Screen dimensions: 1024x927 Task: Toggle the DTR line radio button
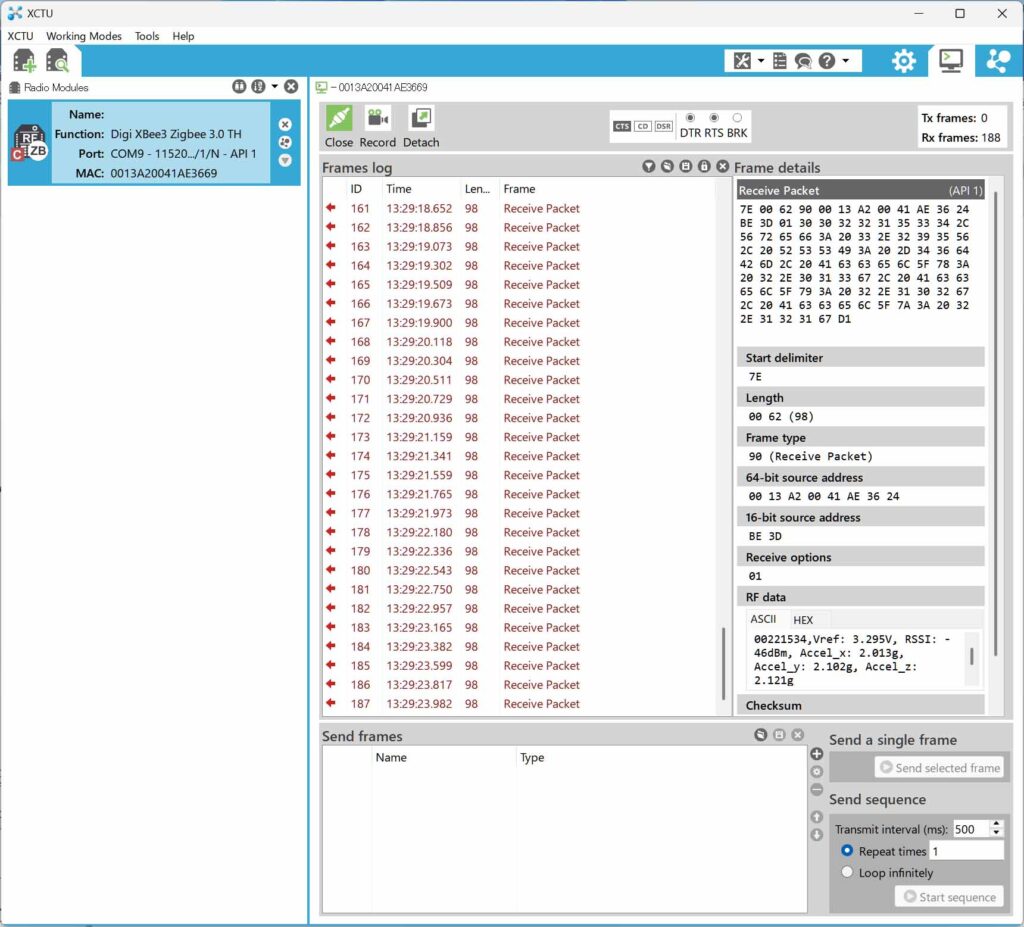[x=690, y=118]
